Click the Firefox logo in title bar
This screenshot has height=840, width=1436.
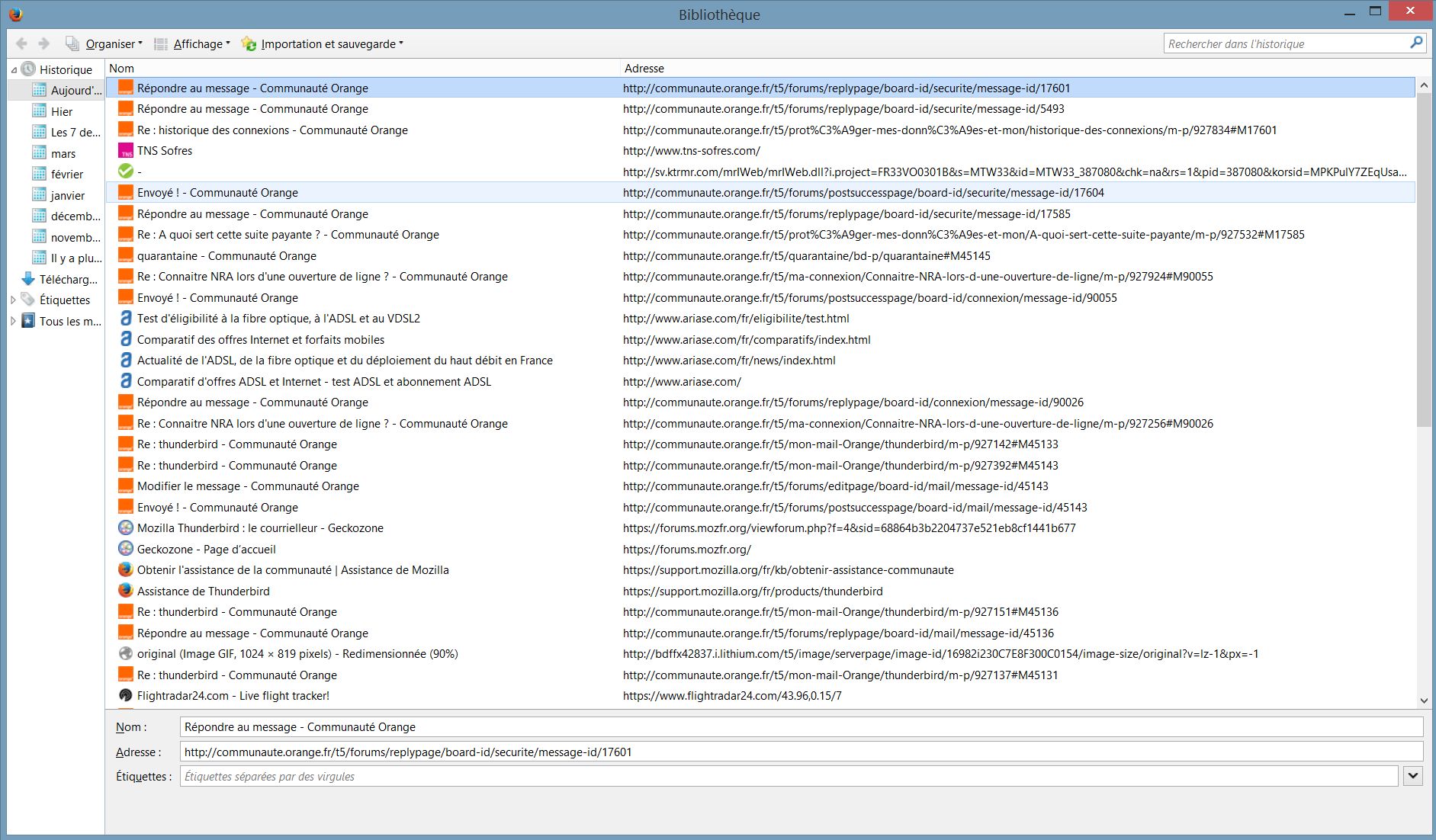(x=15, y=14)
